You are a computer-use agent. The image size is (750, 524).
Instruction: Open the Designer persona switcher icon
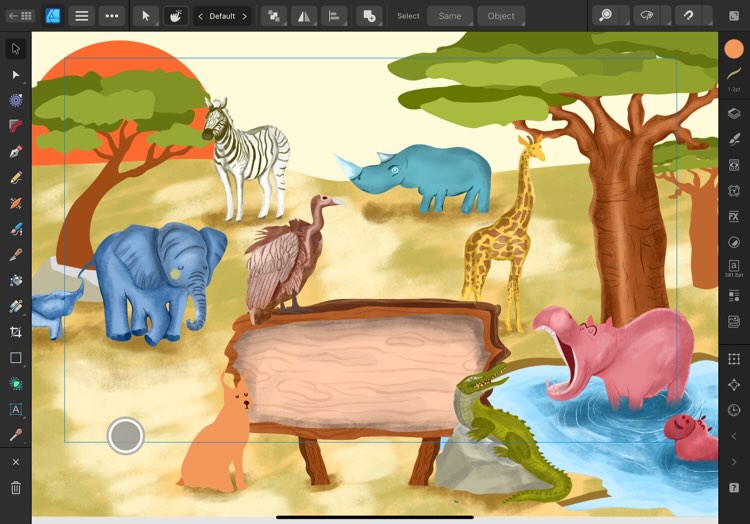[52, 16]
